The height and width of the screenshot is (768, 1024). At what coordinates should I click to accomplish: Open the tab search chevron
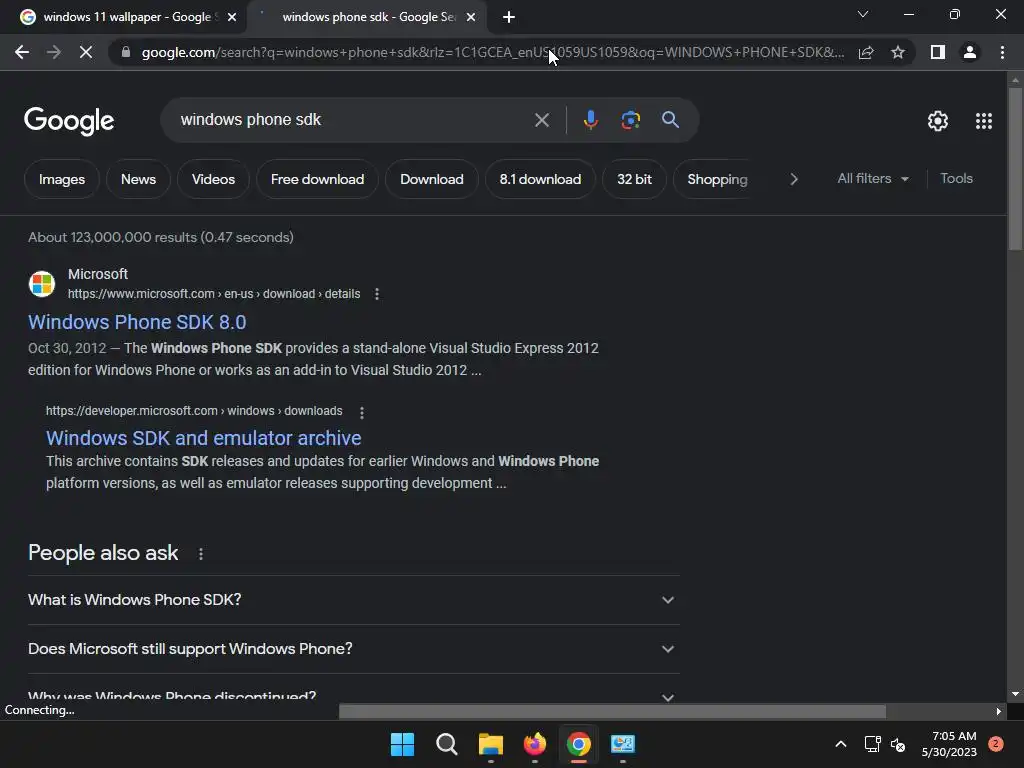(x=863, y=14)
